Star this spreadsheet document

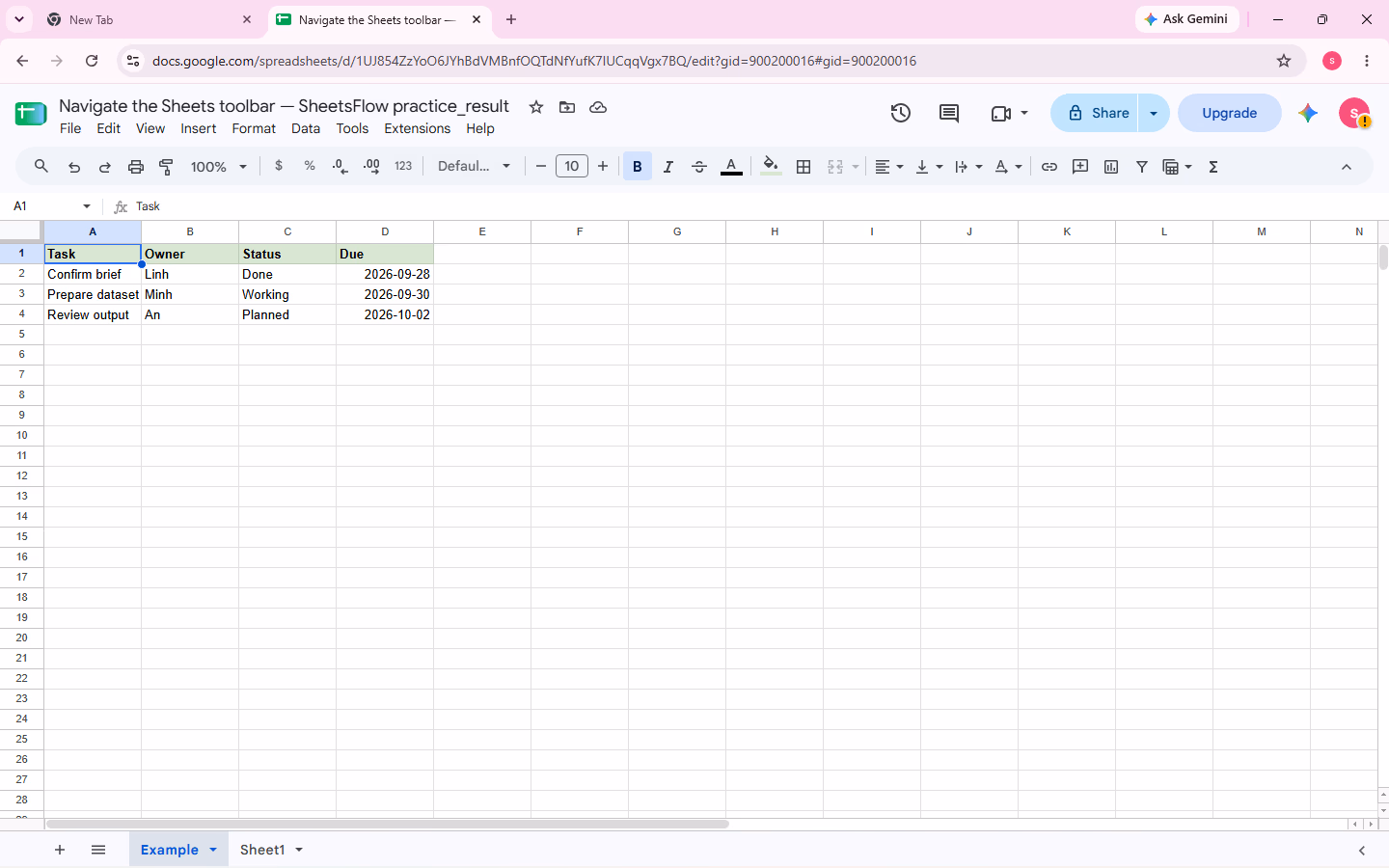pos(536,107)
